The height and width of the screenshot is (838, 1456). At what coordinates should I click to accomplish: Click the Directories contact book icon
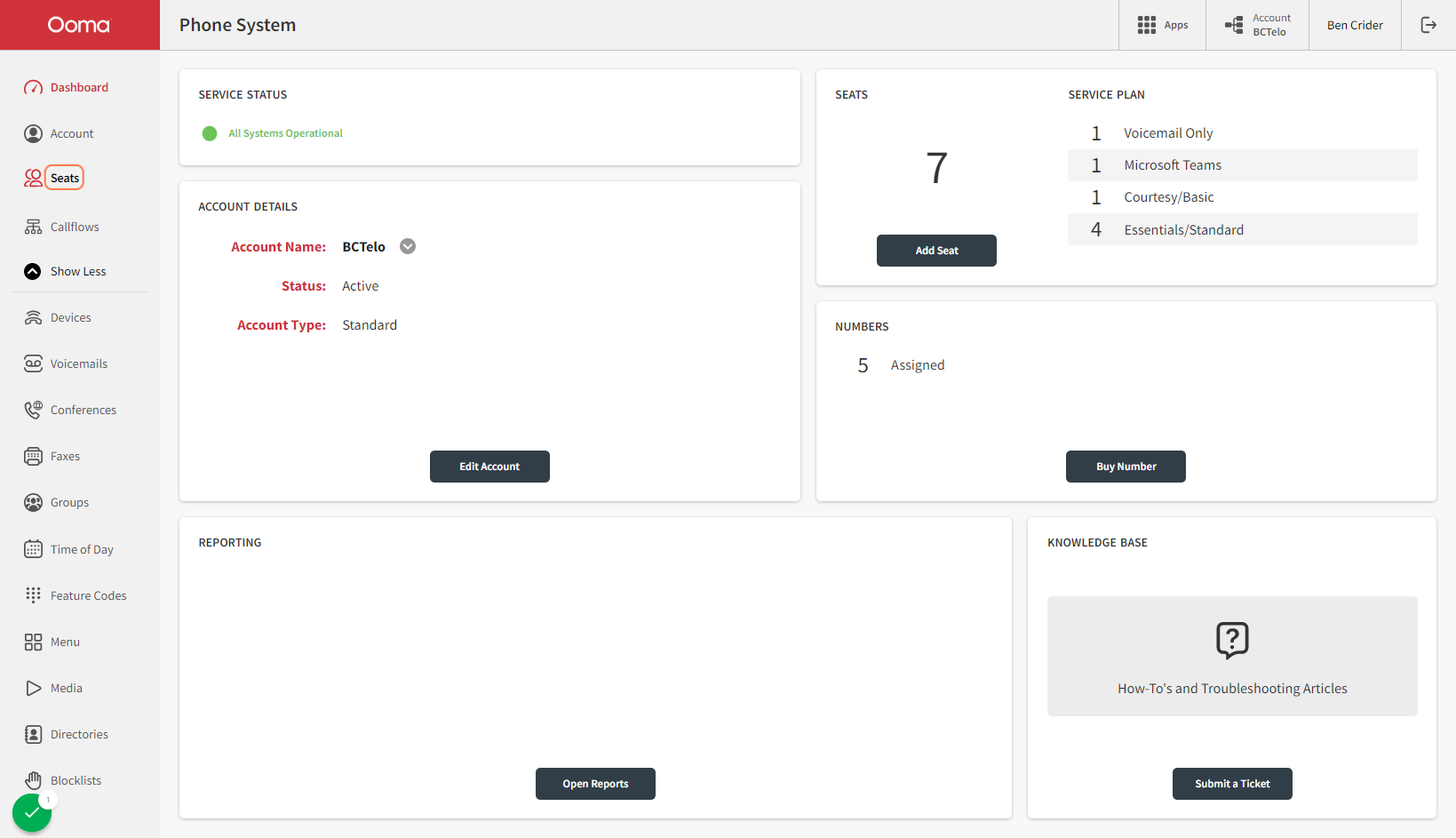[x=33, y=734]
